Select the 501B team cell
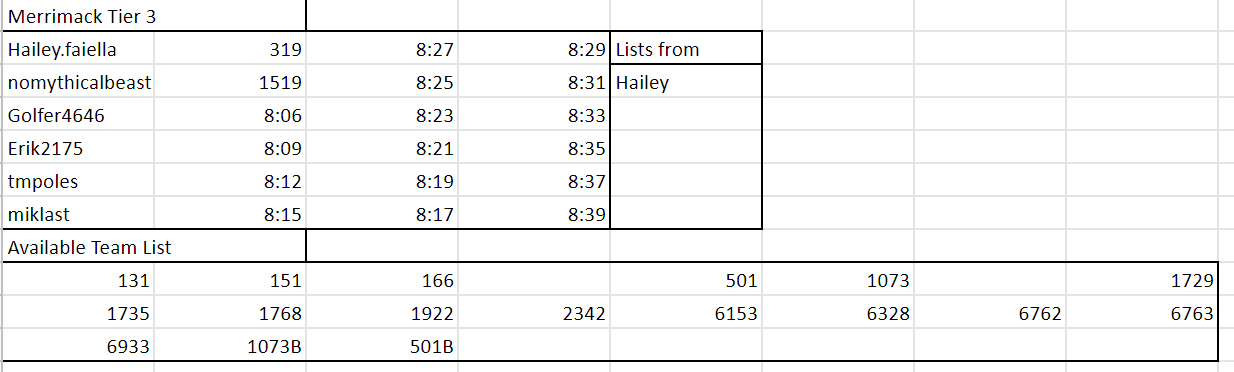The height and width of the screenshot is (372, 1234). (382, 346)
